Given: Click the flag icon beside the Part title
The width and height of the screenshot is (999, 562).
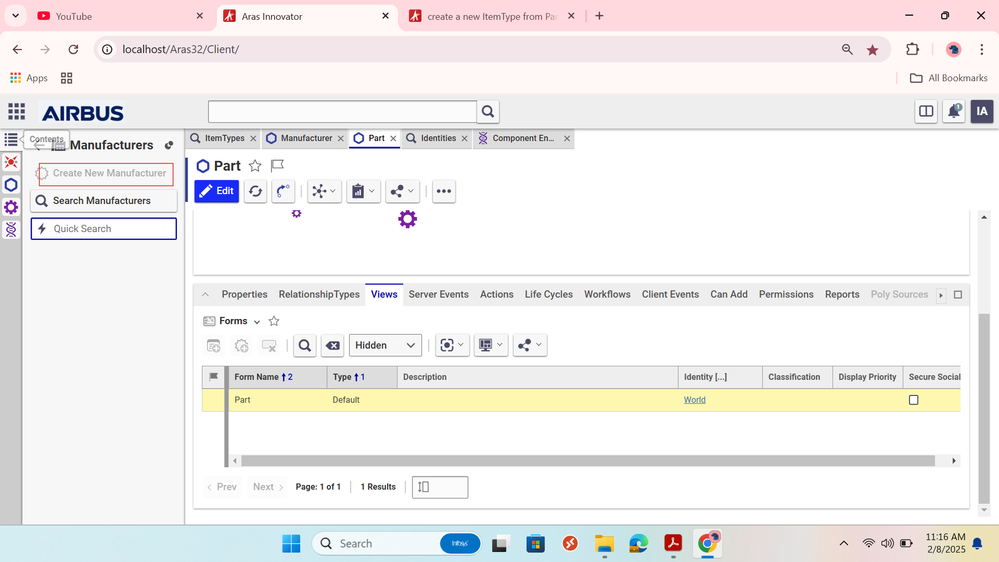Looking at the screenshot, I should tap(278, 166).
